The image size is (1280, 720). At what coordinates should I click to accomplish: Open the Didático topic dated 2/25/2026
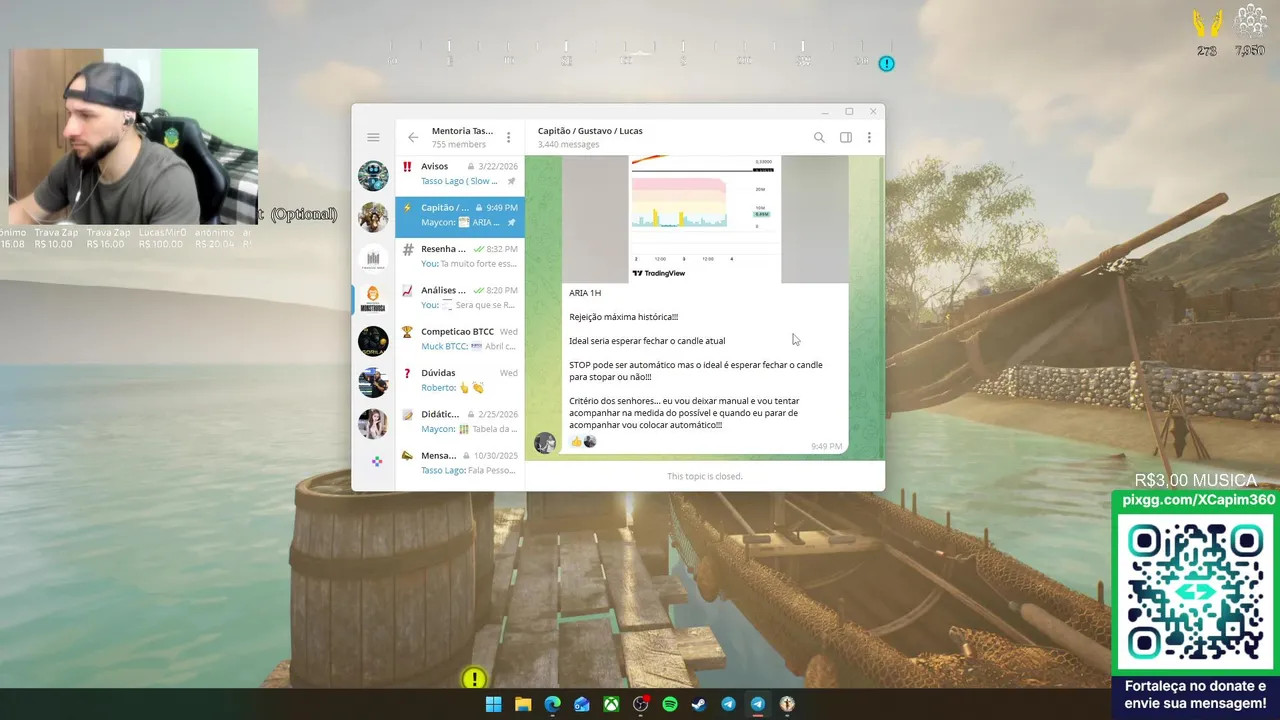(x=460, y=422)
